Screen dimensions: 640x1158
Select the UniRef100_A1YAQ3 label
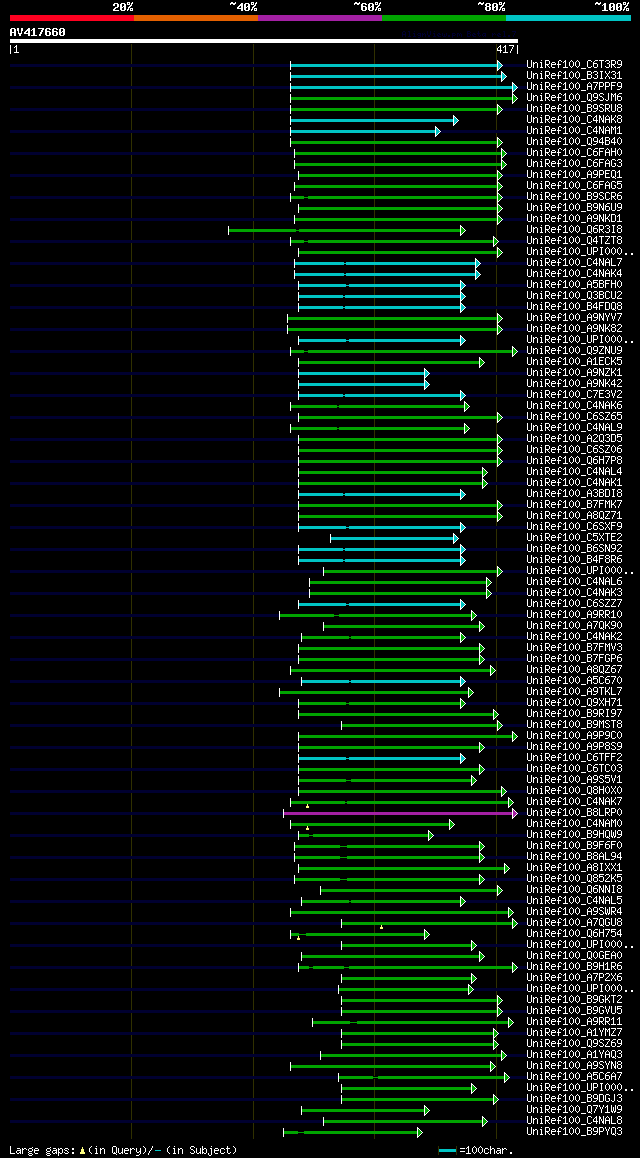pyautogui.click(x=574, y=1055)
